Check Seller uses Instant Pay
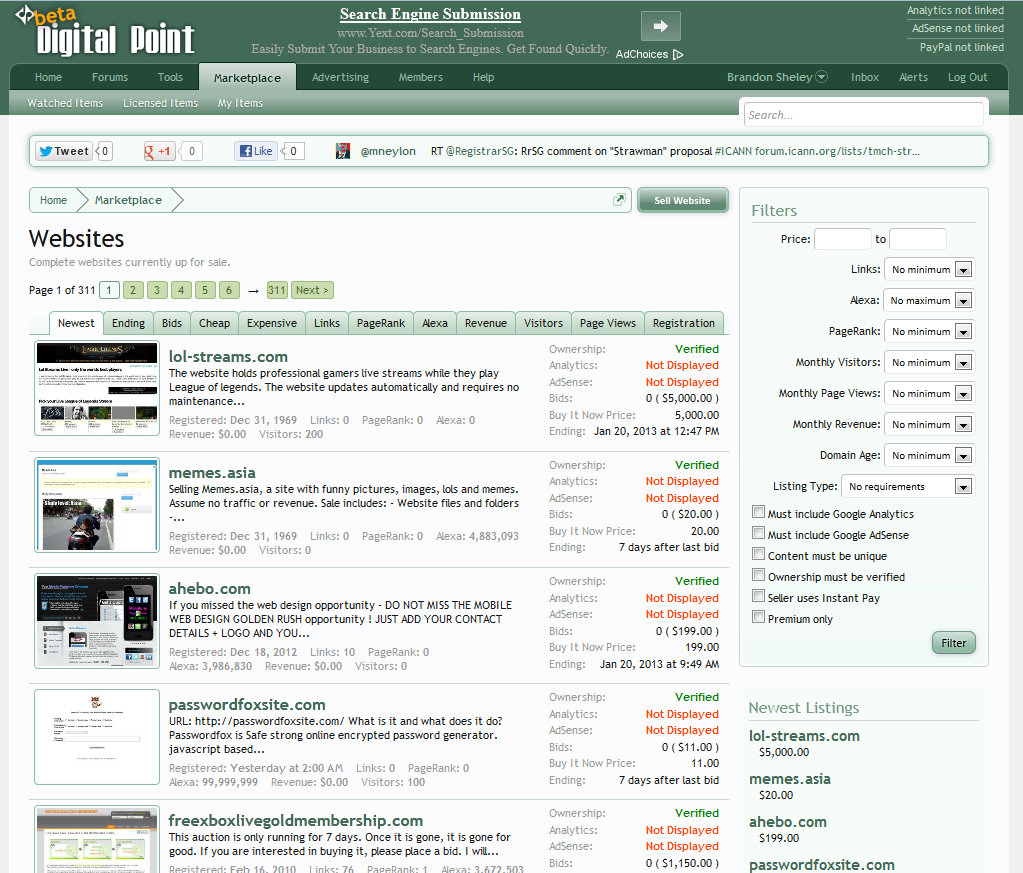Screen dimensions: 1023x873 pyautogui.click(x=758, y=596)
